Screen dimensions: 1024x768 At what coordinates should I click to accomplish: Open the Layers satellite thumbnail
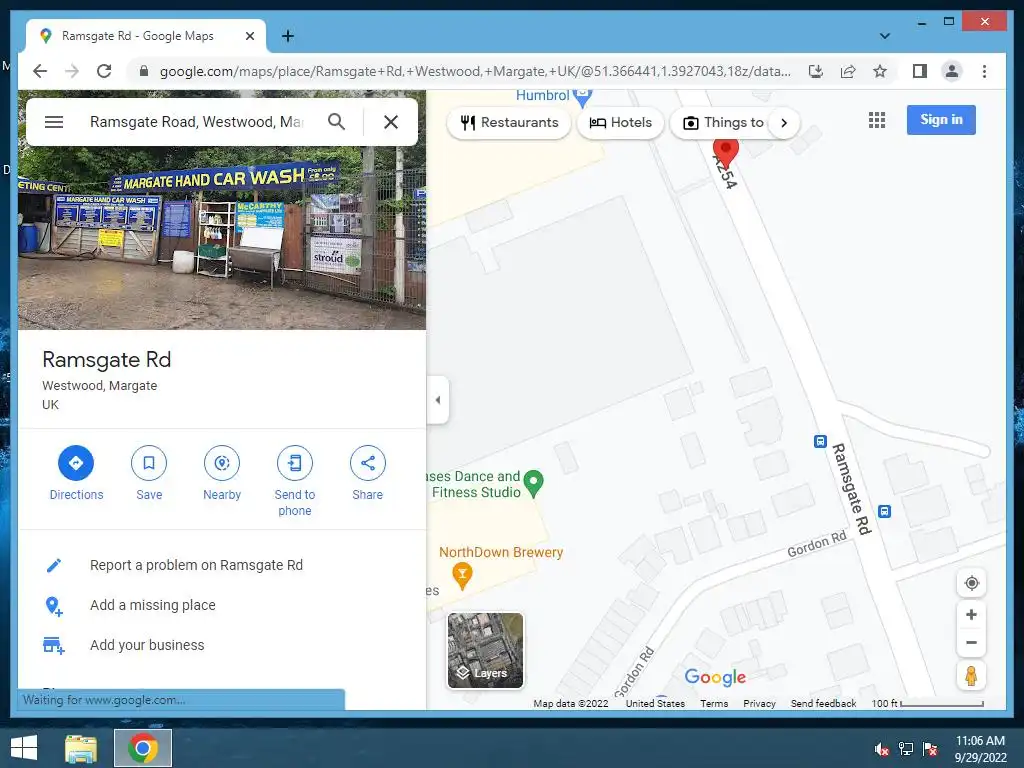click(x=485, y=650)
